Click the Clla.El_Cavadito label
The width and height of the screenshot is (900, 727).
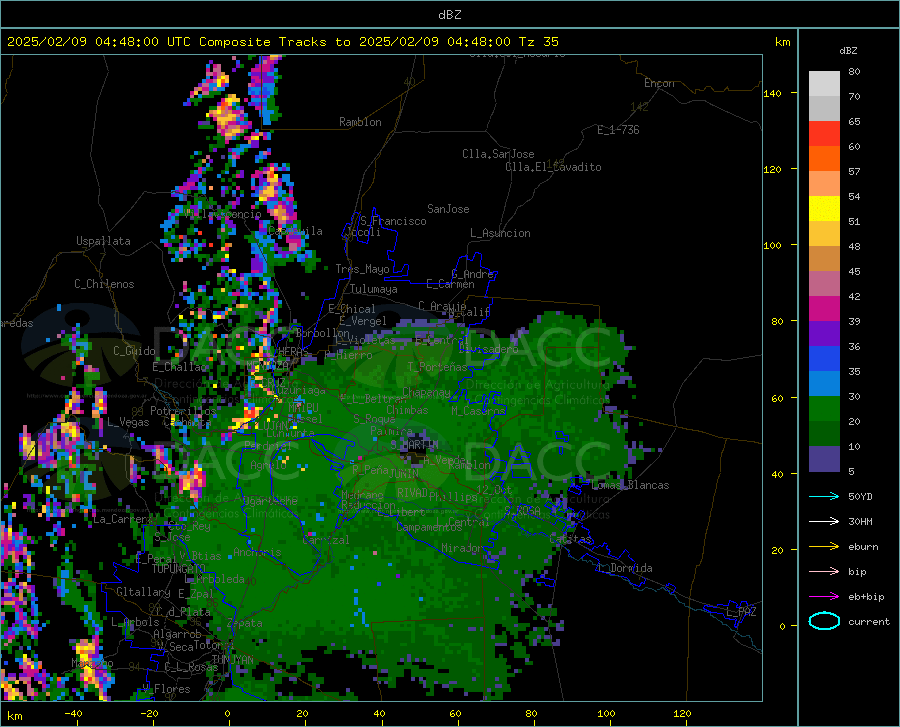pos(553,167)
